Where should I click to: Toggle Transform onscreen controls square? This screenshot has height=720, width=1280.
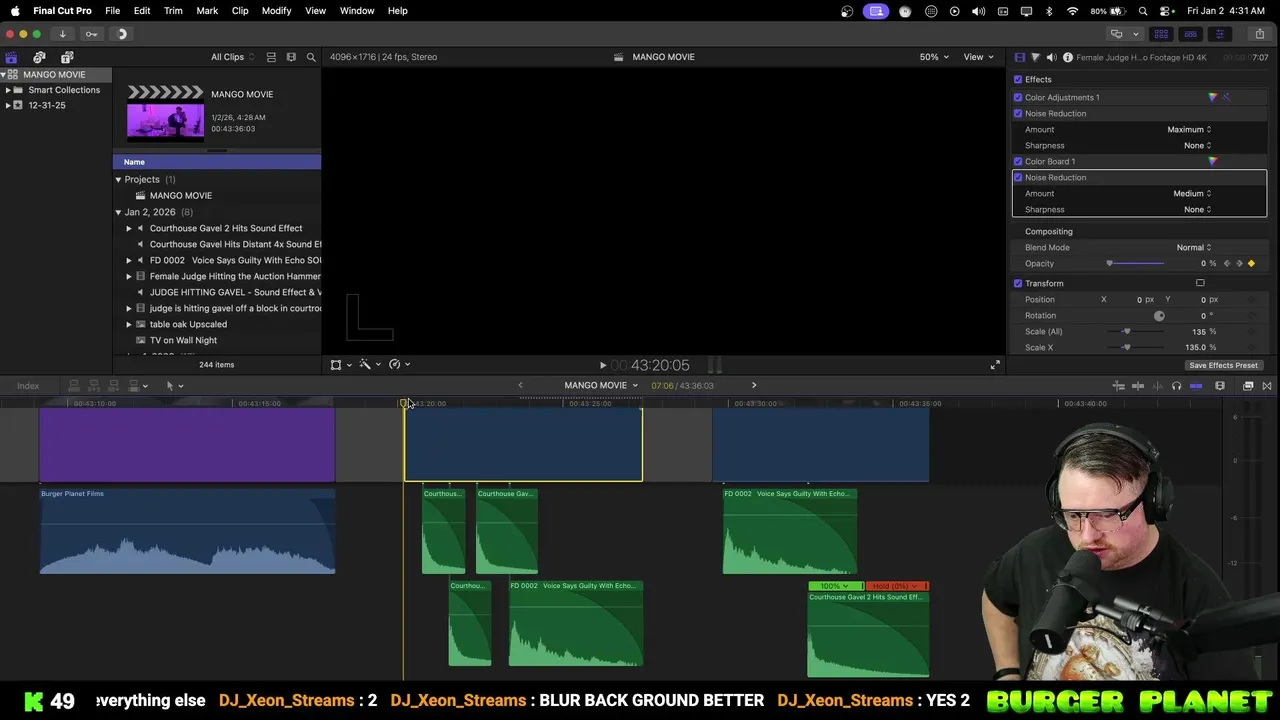(x=1200, y=283)
